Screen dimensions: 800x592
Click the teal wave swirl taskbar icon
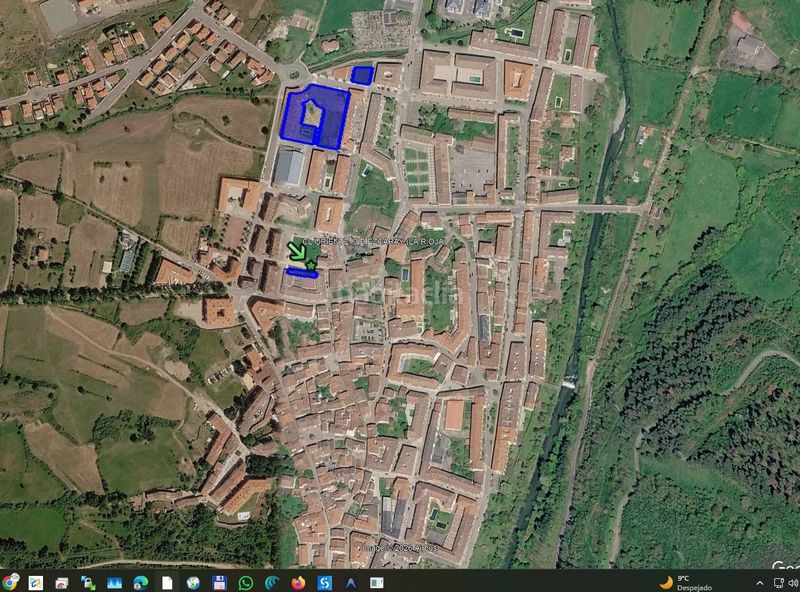point(272,582)
